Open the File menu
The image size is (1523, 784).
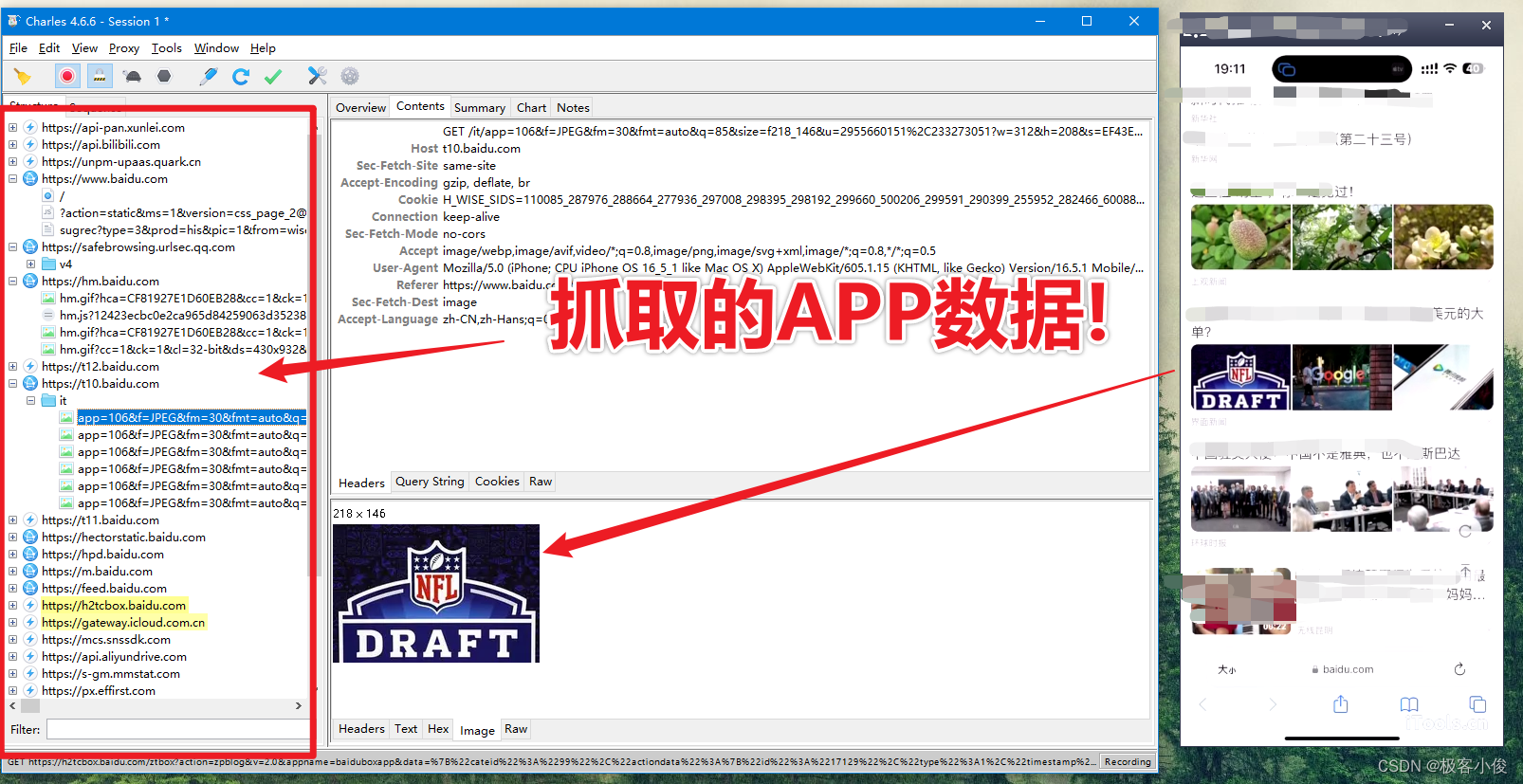[x=18, y=48]
